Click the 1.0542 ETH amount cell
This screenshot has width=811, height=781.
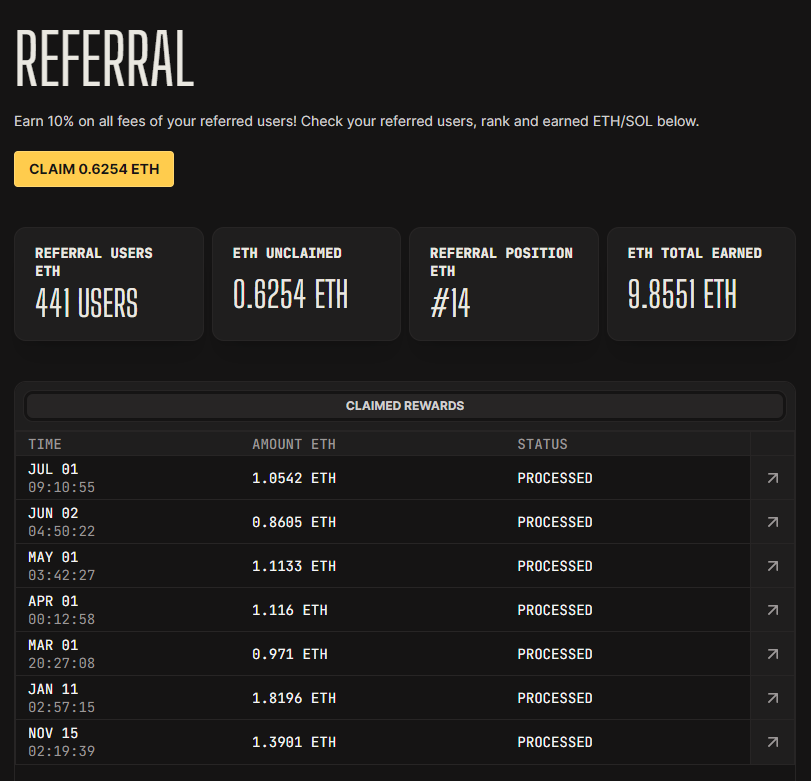point(294,478)
